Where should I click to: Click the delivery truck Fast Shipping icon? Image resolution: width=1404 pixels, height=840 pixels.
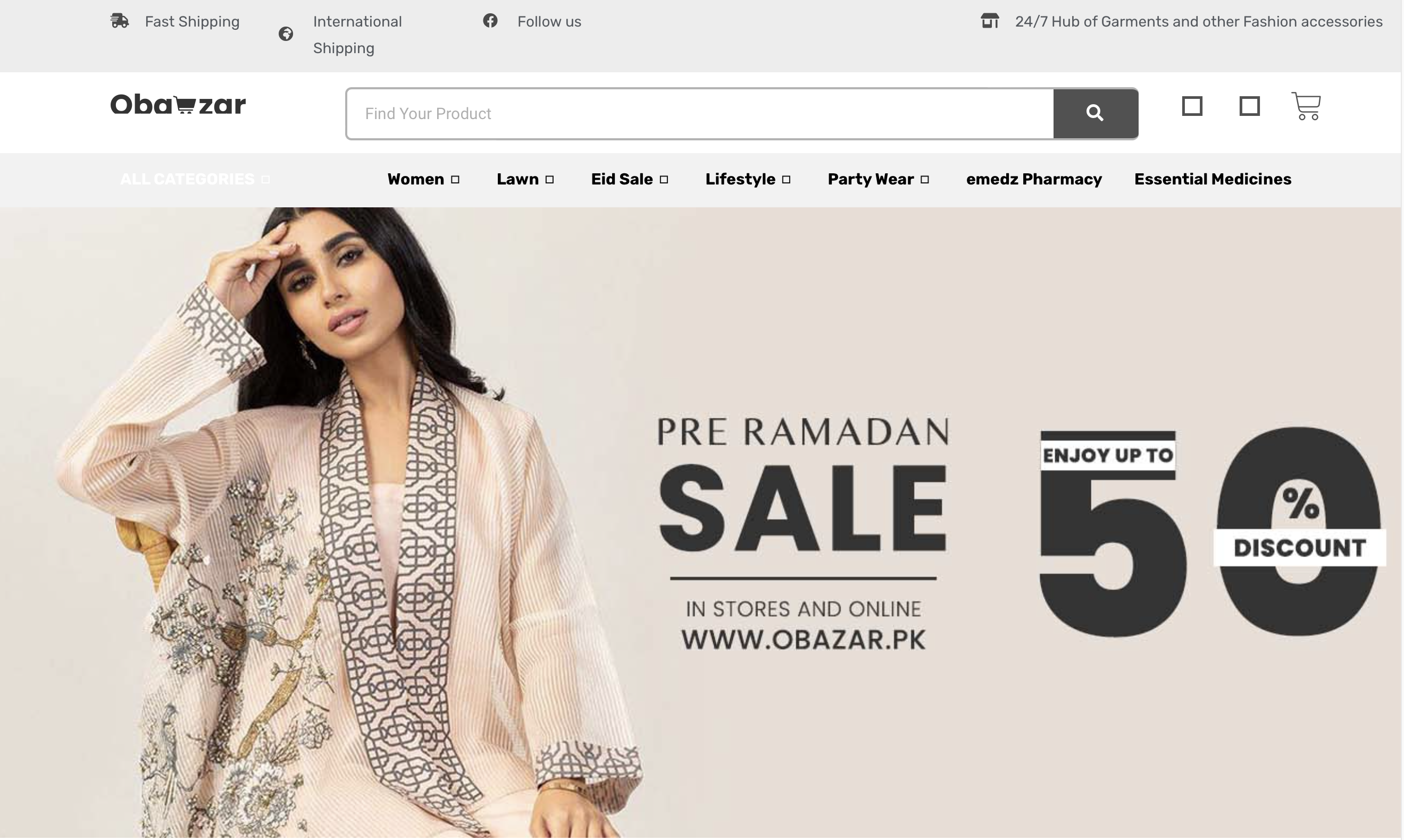[x=120, y=21]
